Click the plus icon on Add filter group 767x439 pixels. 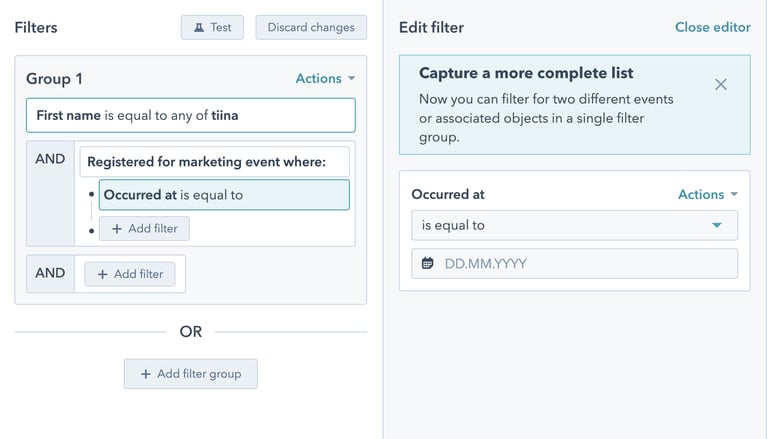146,374
